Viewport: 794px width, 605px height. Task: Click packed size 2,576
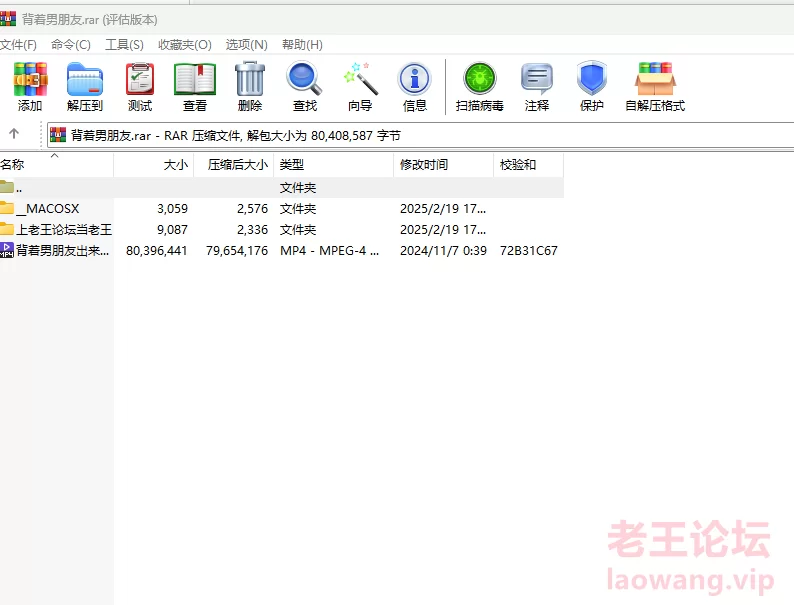click(x=252, y=209)
